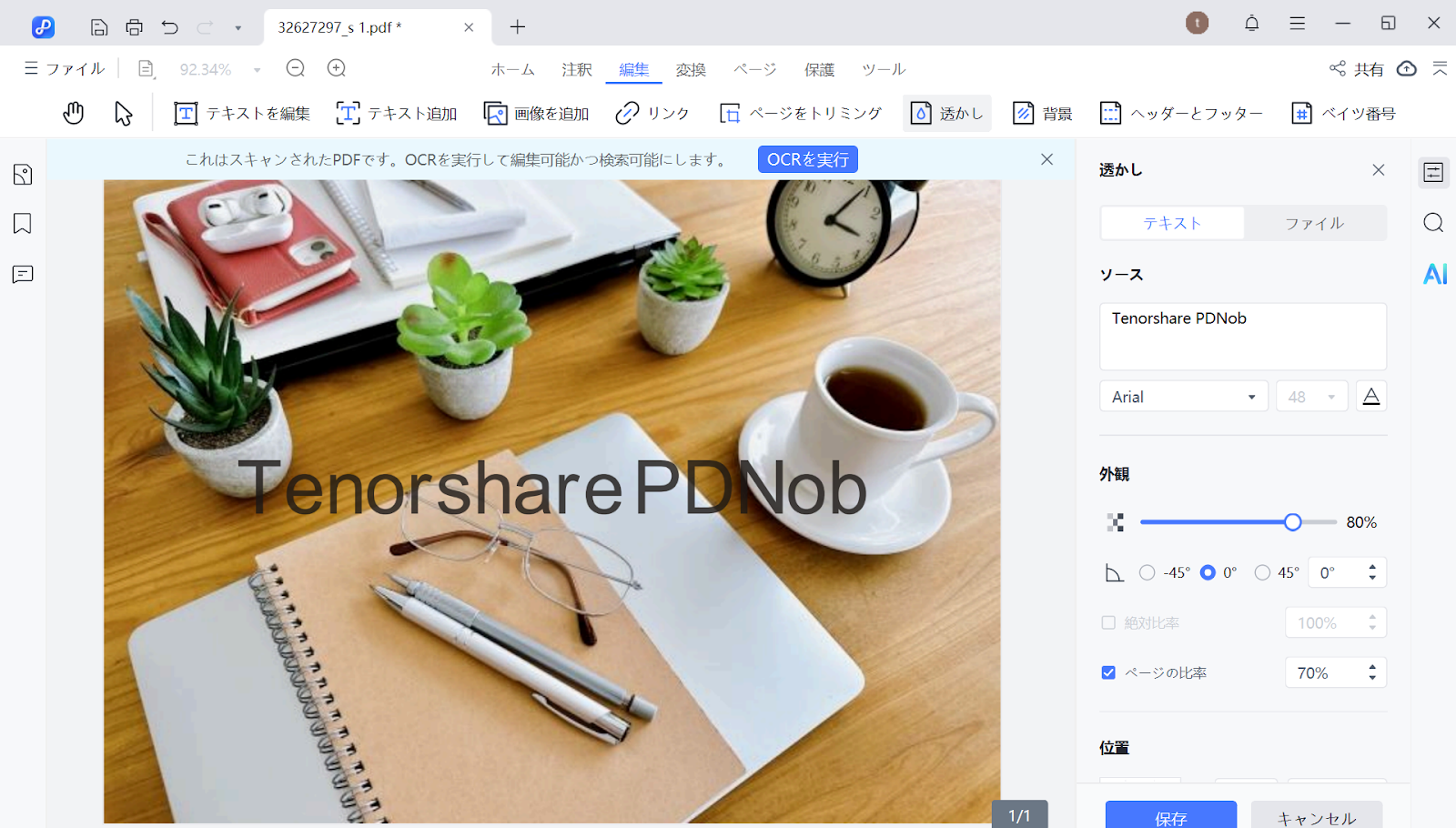Click the 共有 share button
Image resolution: width=1456 pixels, height=828 pixels.
coord(1356,69)
